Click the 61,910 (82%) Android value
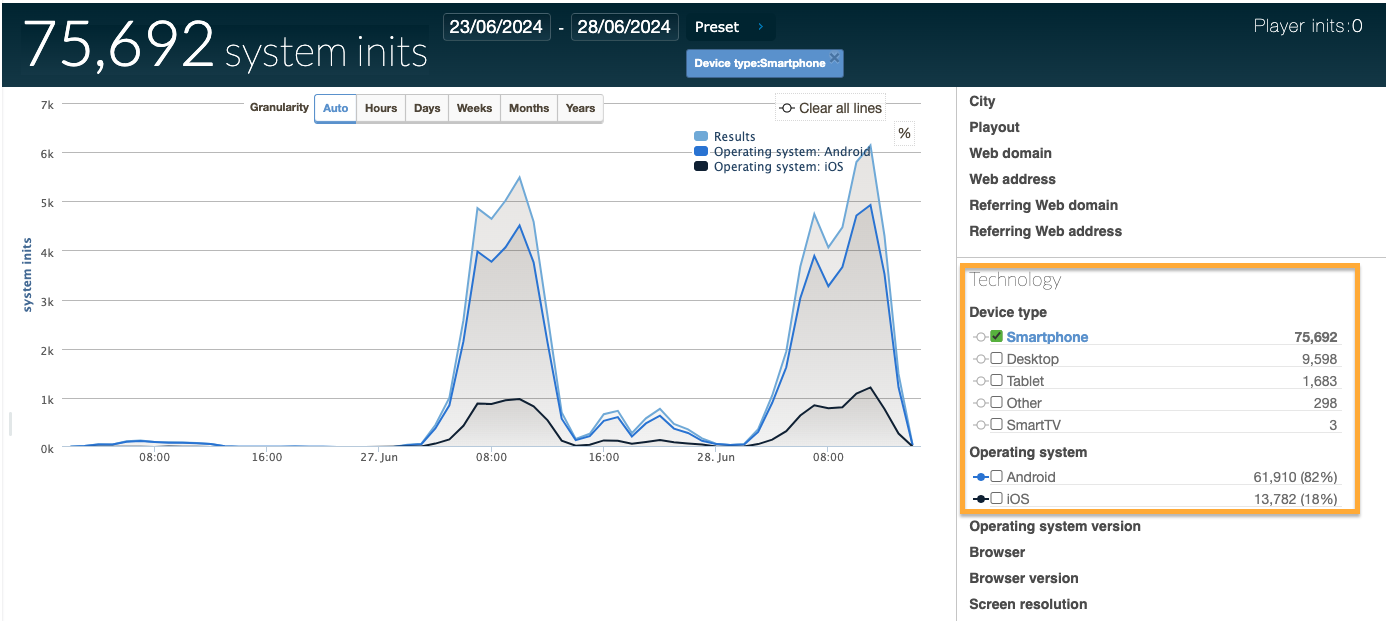Screen dimensions: 1386x621 (1295, 477)
